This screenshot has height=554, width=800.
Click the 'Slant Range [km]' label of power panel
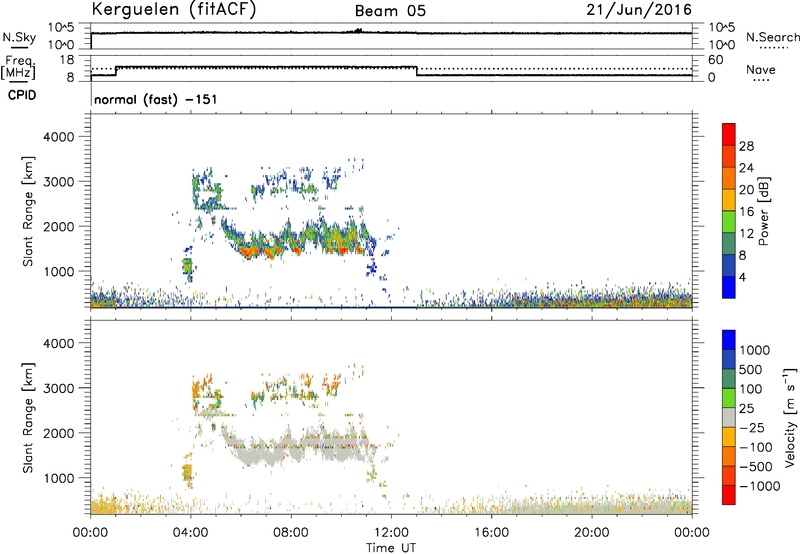pyautogui.click(x=28, y=211)
